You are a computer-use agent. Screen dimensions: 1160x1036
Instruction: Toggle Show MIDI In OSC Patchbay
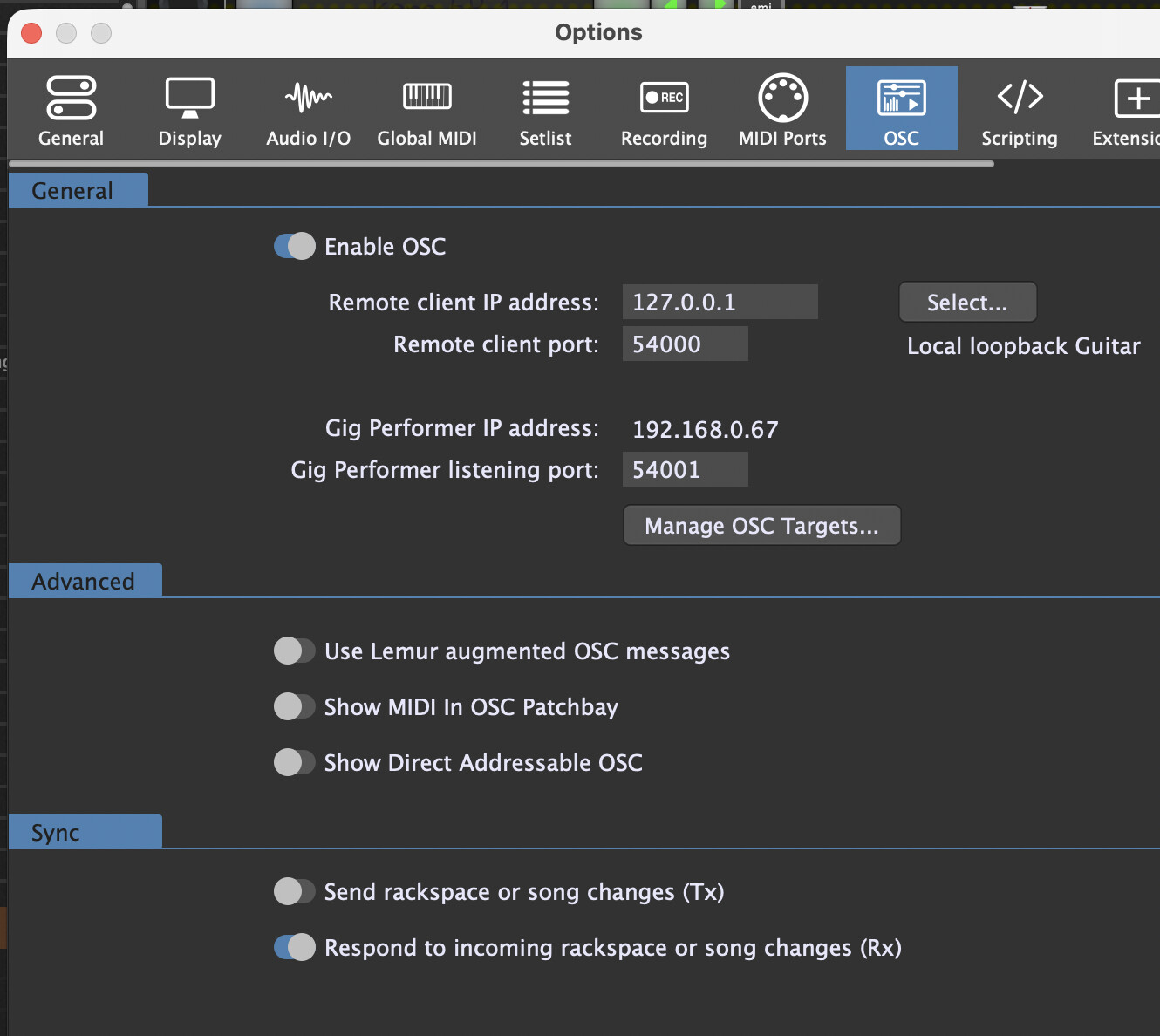tap(295, 706)
